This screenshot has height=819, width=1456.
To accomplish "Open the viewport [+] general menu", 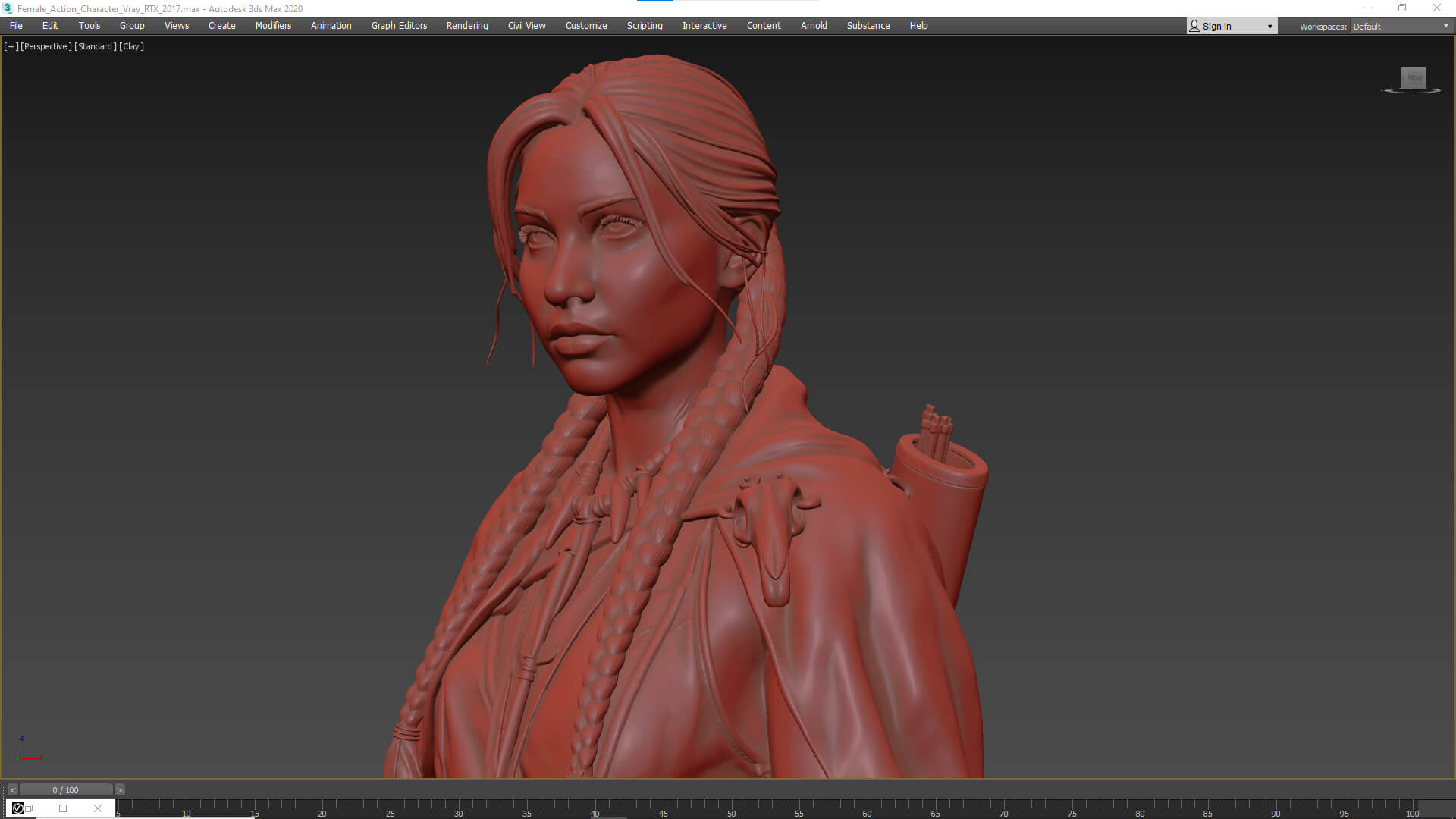I will pyautogui.click(x=11, y=46).
